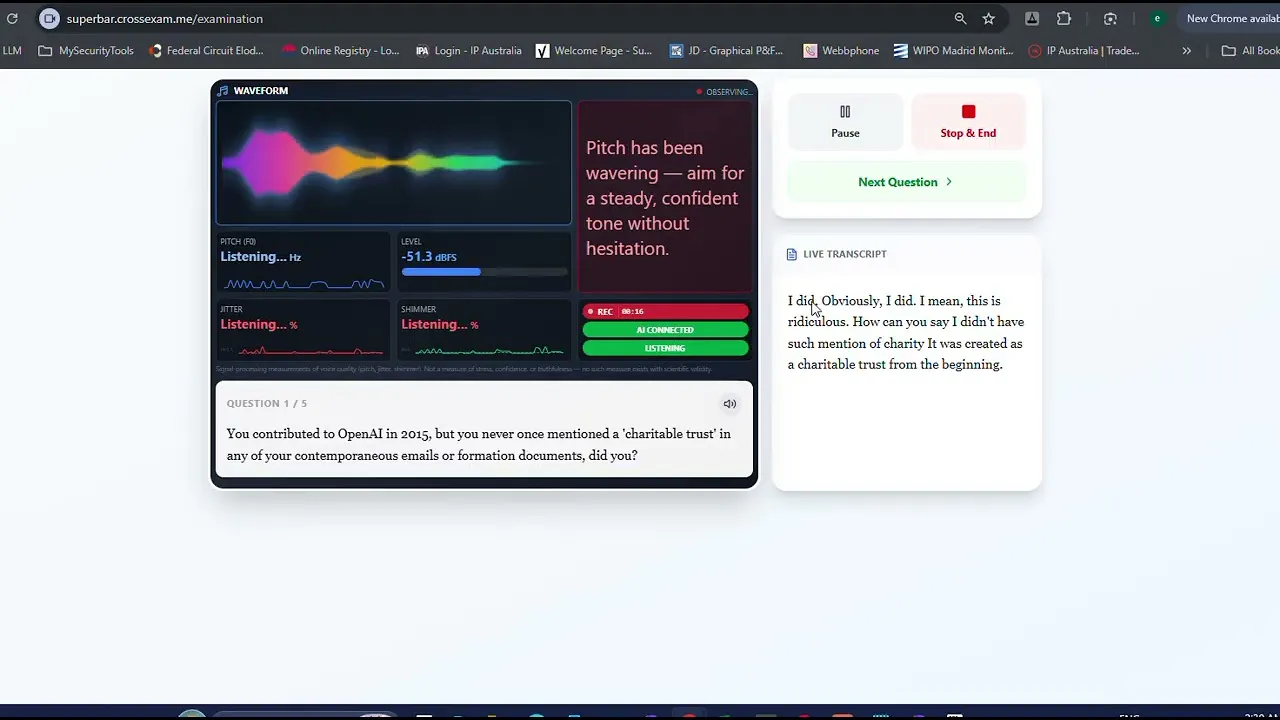The height and width of the screenshot is (720, 1280).
Task: Click the green LISTENING status pill
Action: 665,348
